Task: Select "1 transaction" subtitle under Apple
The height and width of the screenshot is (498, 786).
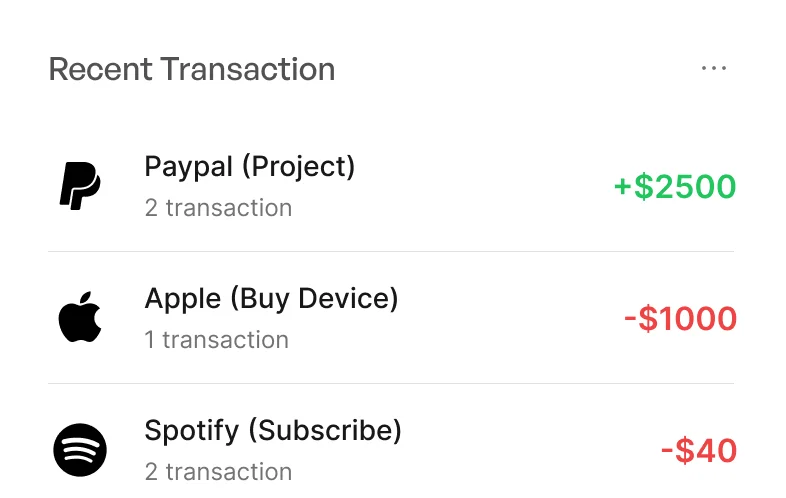Action: tap(216, 340)
